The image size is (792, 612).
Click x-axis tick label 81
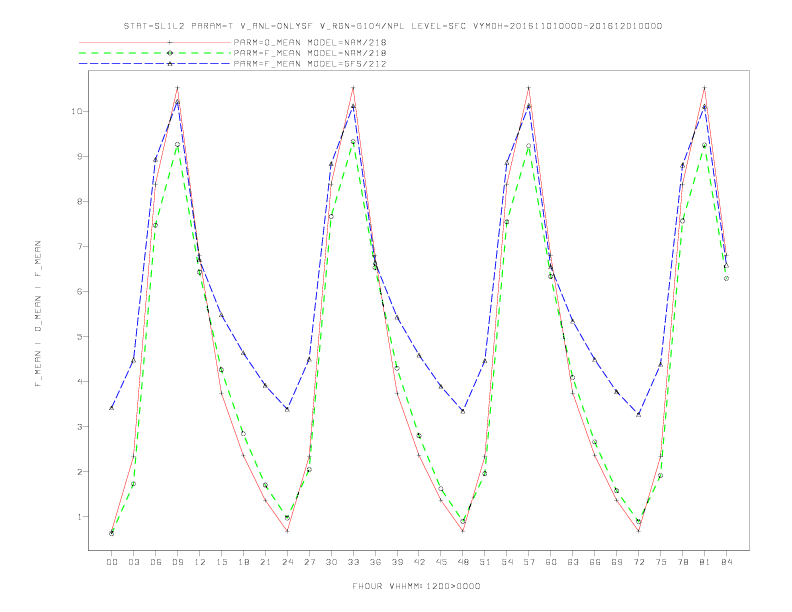tap(705, 562)
